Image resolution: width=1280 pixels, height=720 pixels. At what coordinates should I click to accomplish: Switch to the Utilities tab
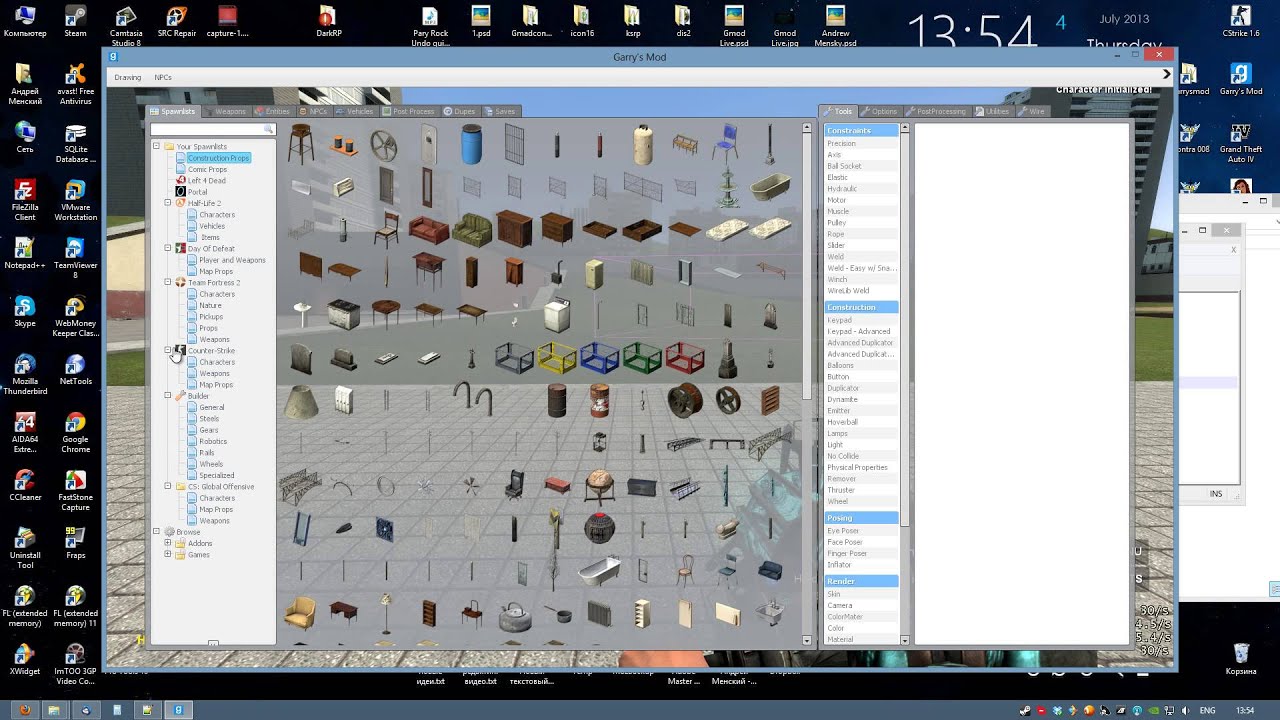[996, 111]
